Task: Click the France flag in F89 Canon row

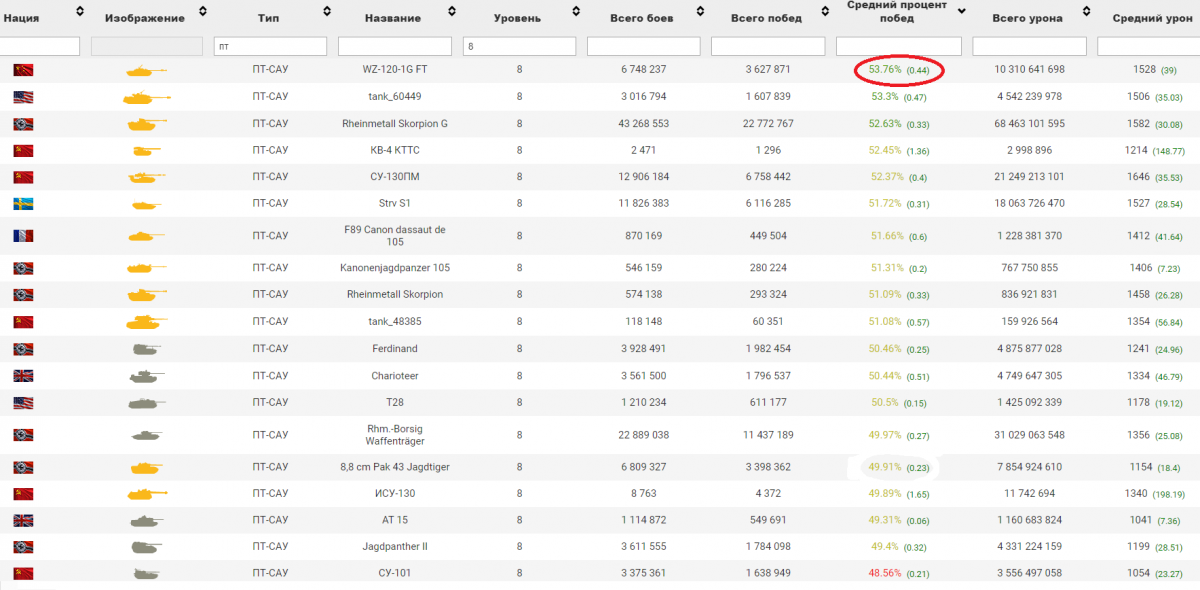Action: click(x=23, y=236)
